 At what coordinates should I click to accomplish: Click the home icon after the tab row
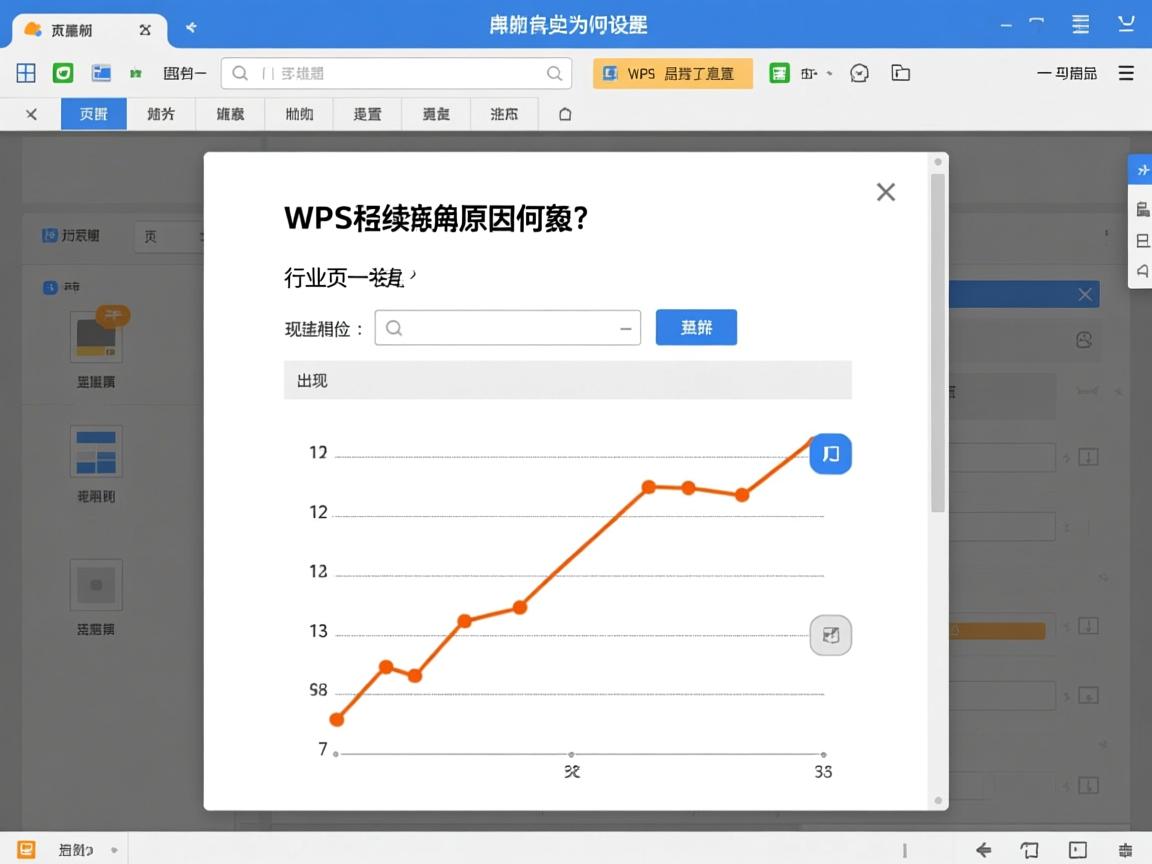tap(564, 114)
